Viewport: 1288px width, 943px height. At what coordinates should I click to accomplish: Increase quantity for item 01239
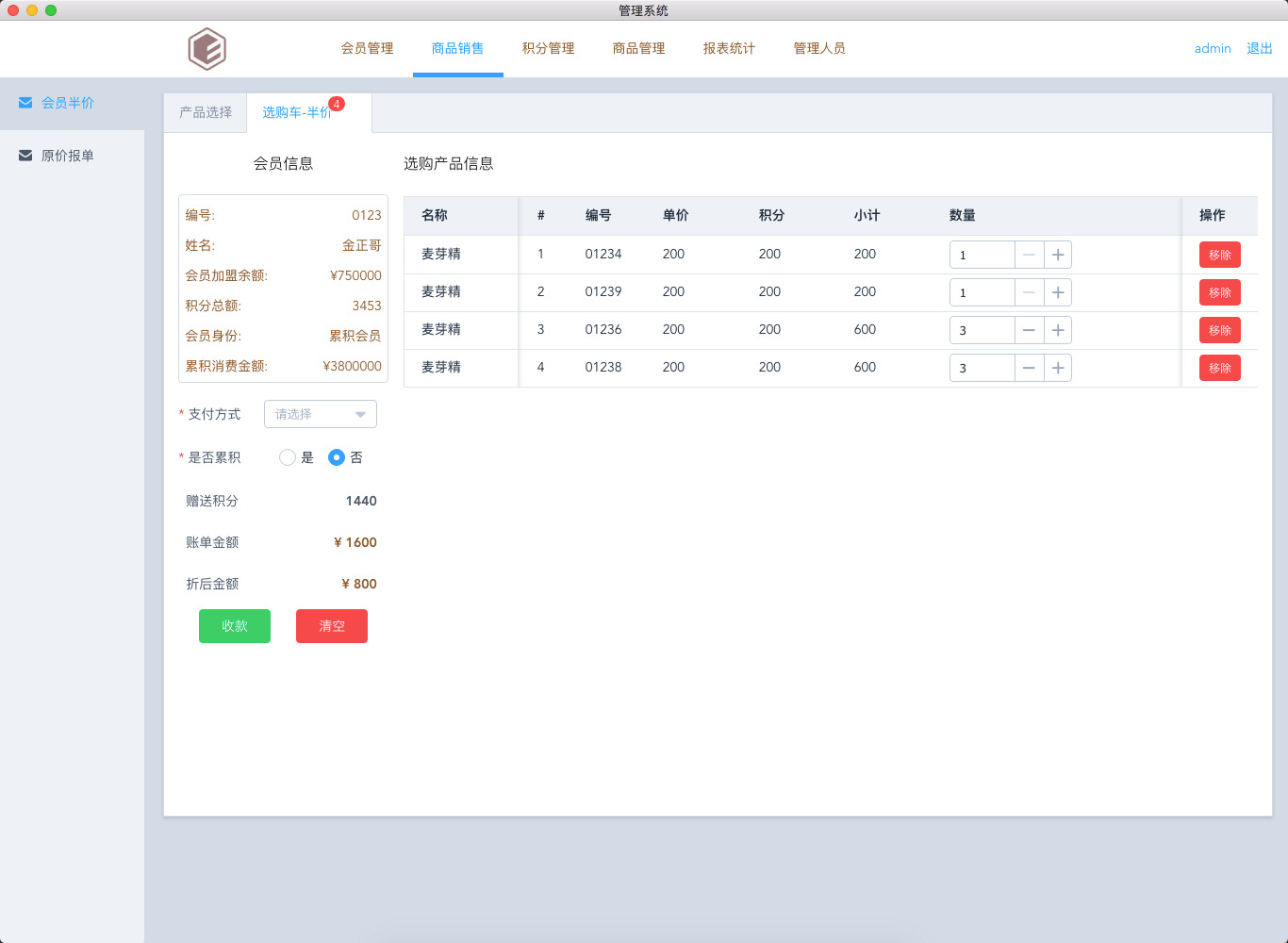(1058, 292)
